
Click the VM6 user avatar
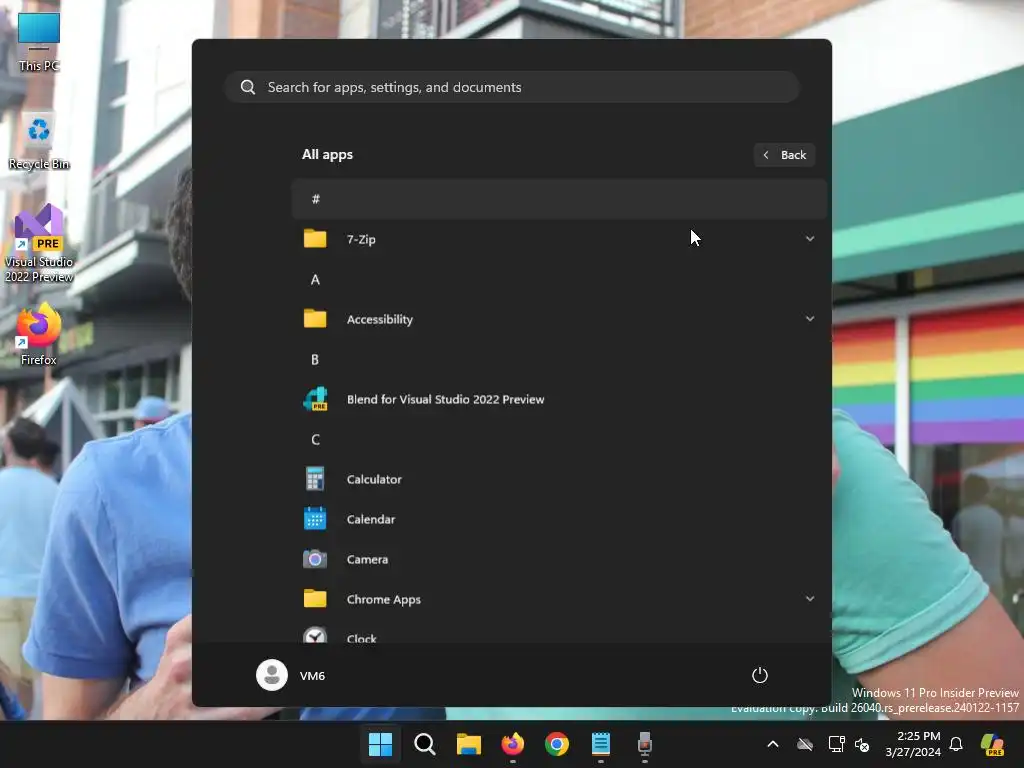point(272,675)
